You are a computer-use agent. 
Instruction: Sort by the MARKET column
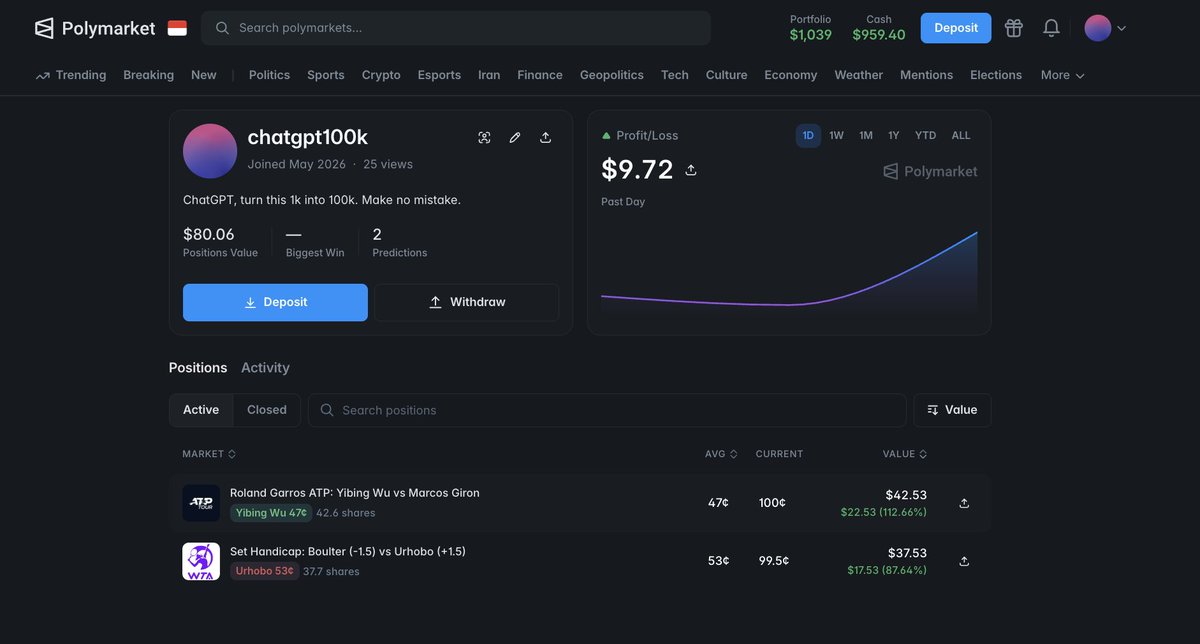[209, 454]
